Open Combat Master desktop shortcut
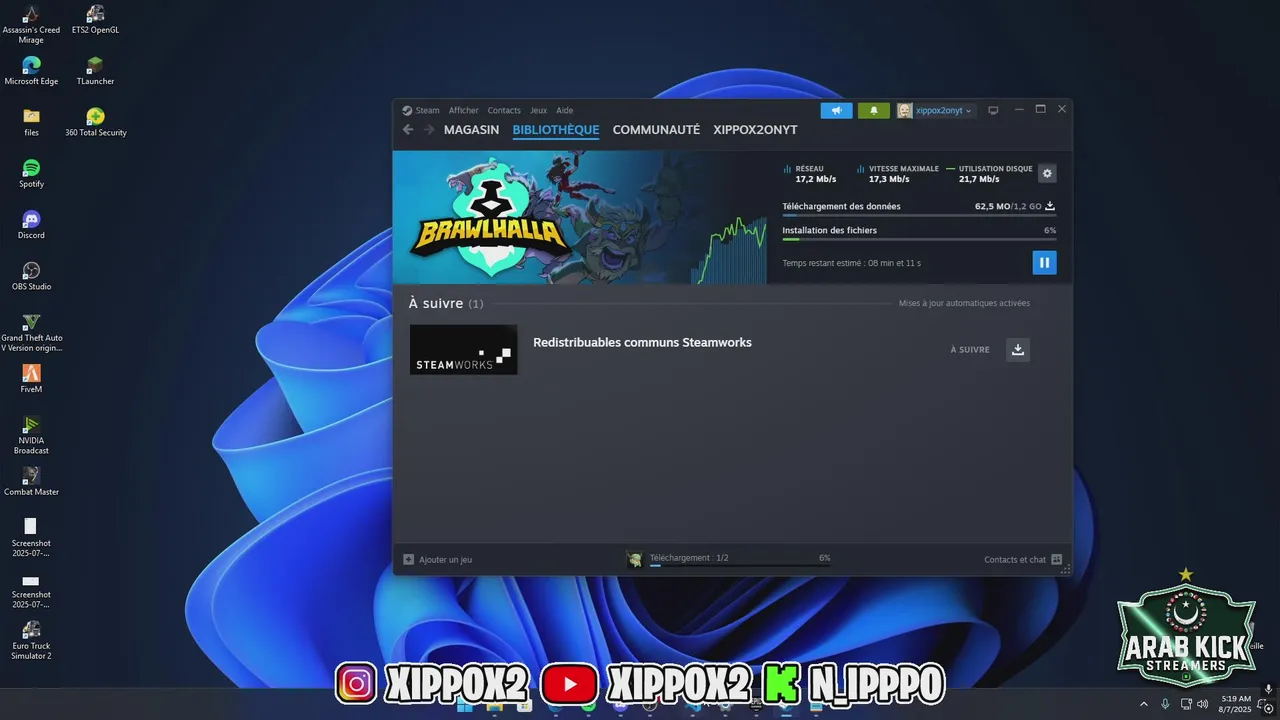Image resolution: width=1280 pixels, height=720 pixels. tap(31, 481)
